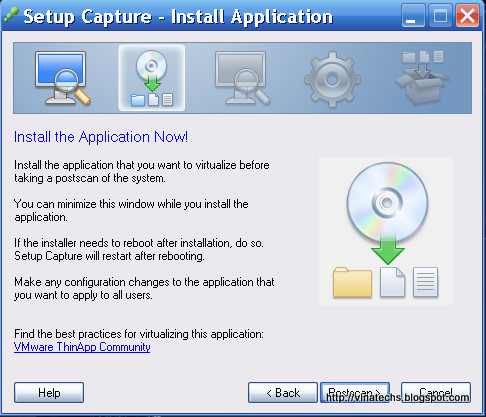Start the Postscan with the Postscan > button
The height and width of the screenshot is (417, 486).
(x=355, y=393)
